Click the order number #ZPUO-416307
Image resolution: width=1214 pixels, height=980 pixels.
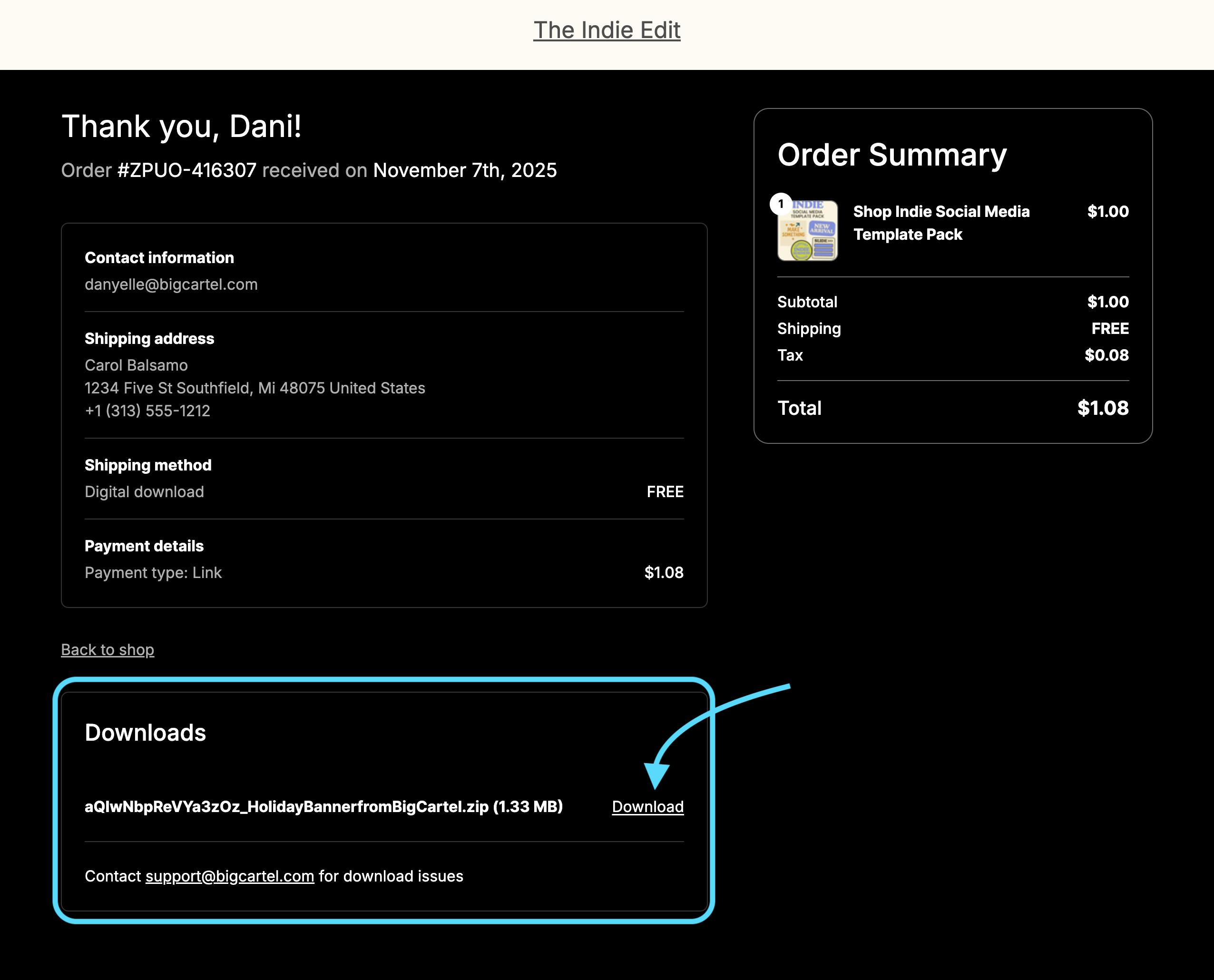pyautogui.click(x=187, y=170)
